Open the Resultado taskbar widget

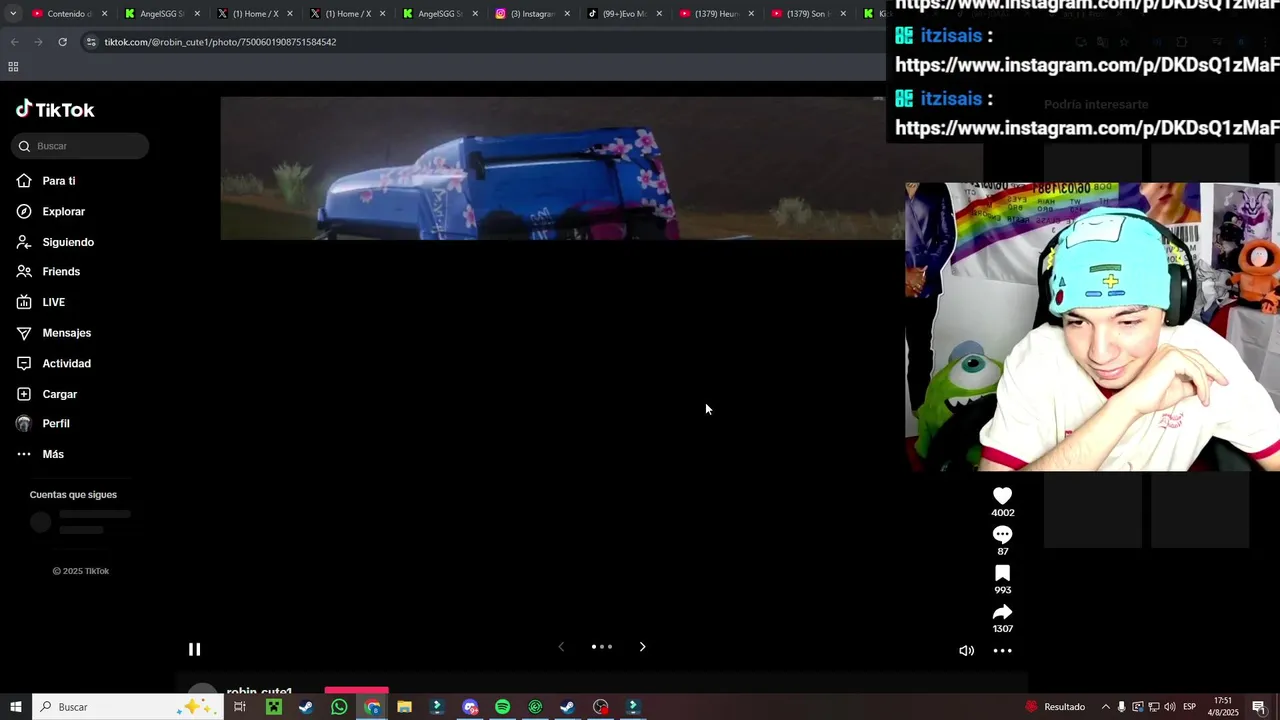(x=1055, y=707)
